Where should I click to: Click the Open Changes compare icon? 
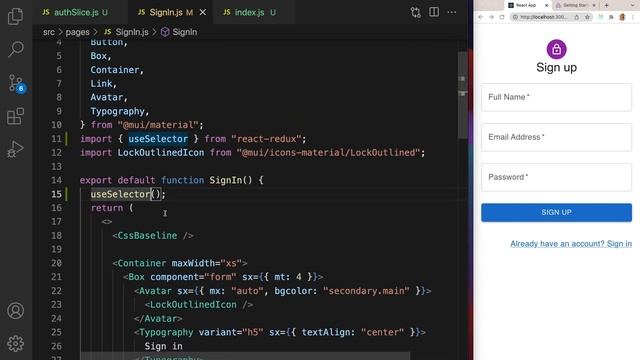(416, 13)
